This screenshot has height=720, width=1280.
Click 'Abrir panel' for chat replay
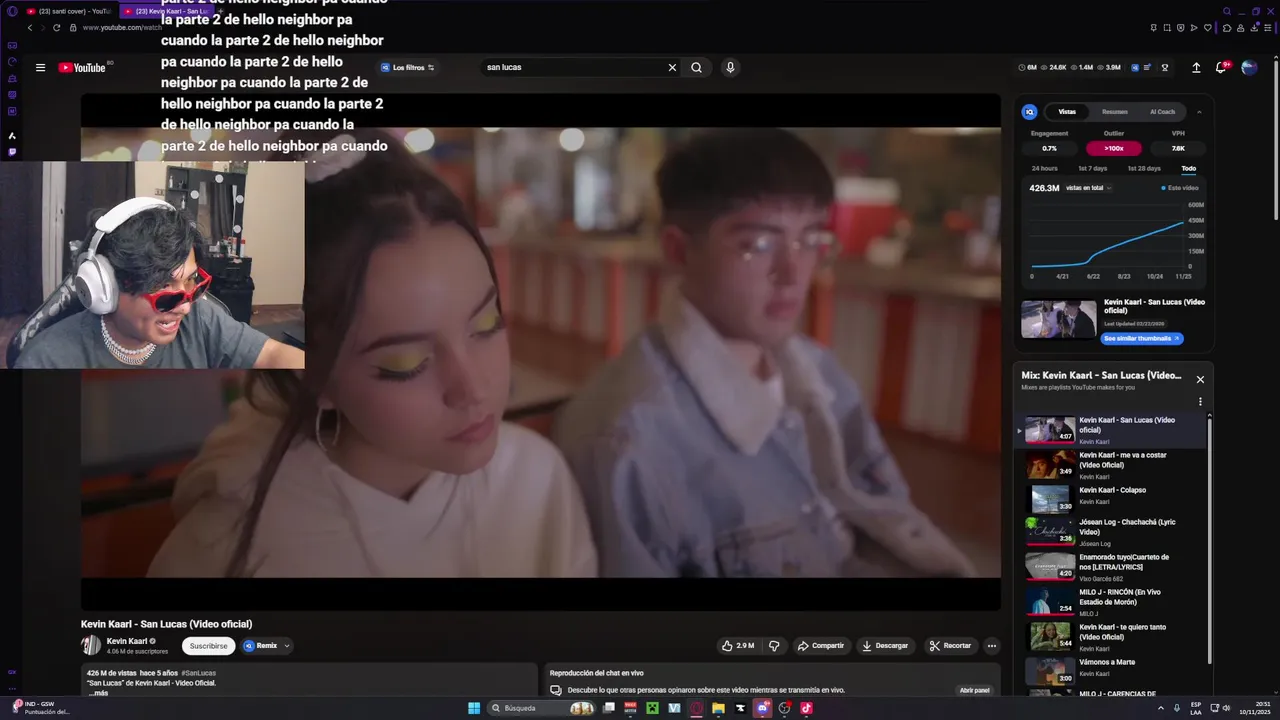pos(975,690)
